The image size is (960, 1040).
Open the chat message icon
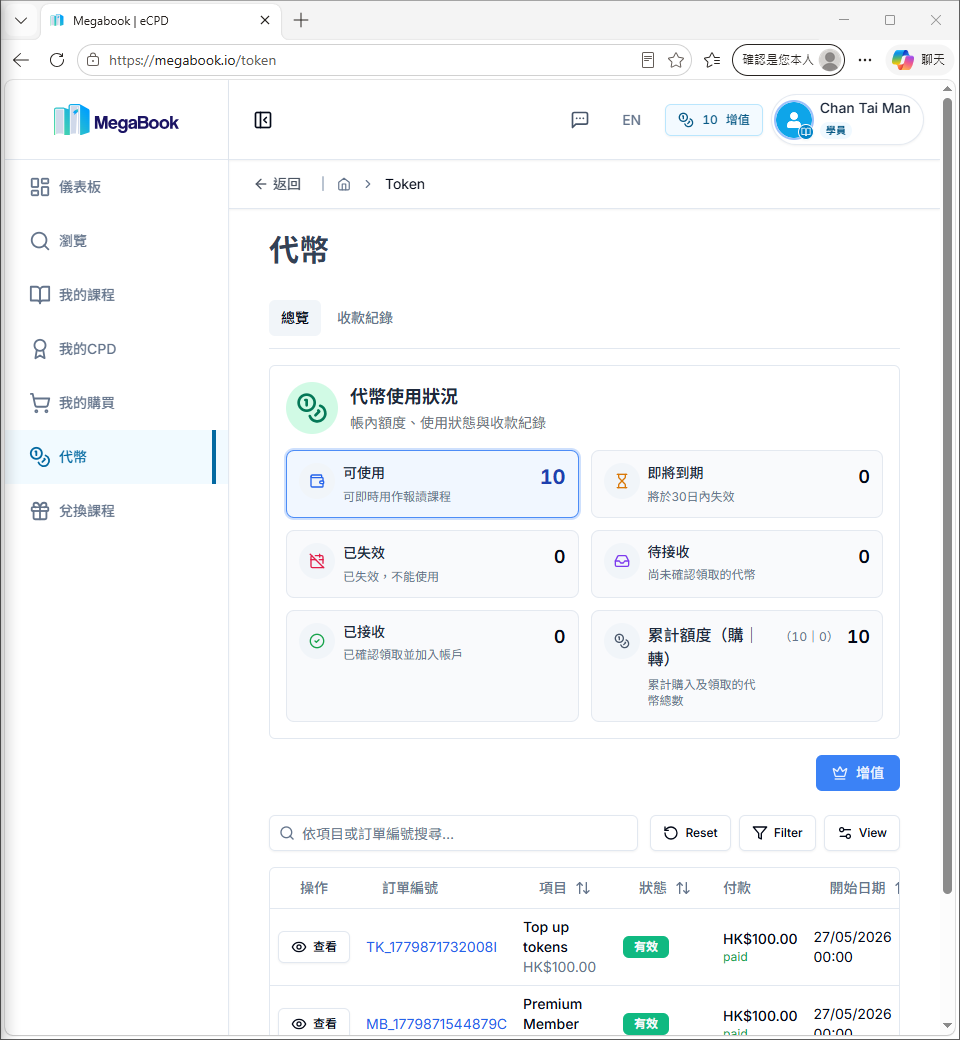pyautogui.click(x=580, y=120)
